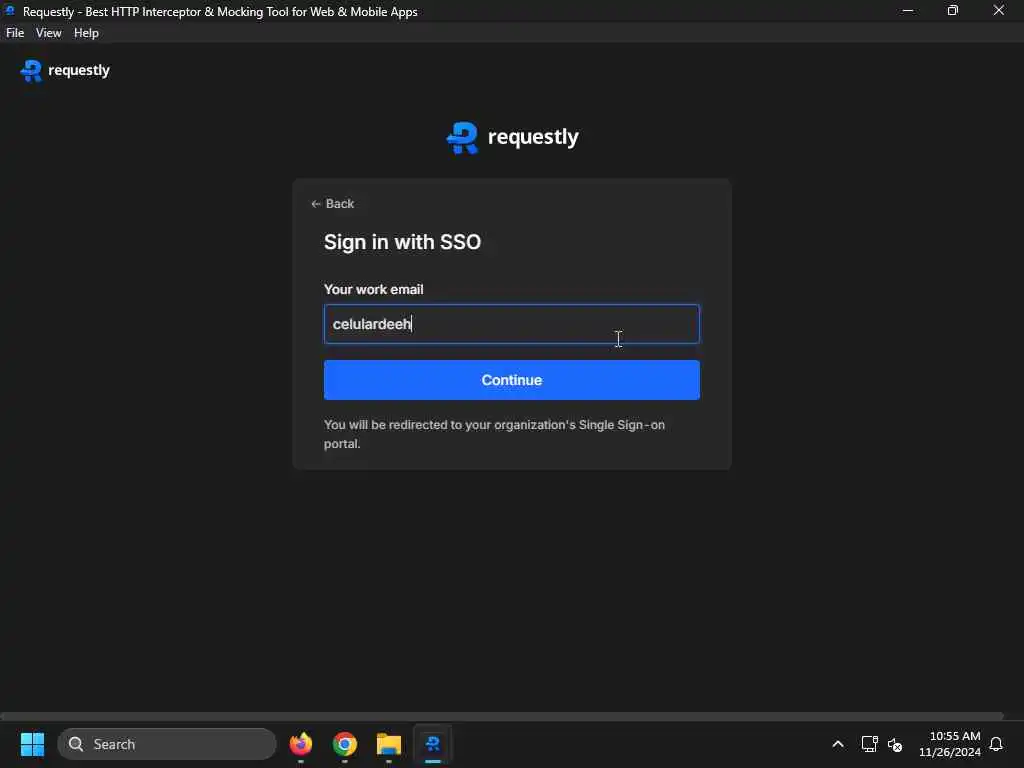Click the Single Sign-on redirect notice text
This screenshot has width=1024, height=768.
(x=494, y=434)
